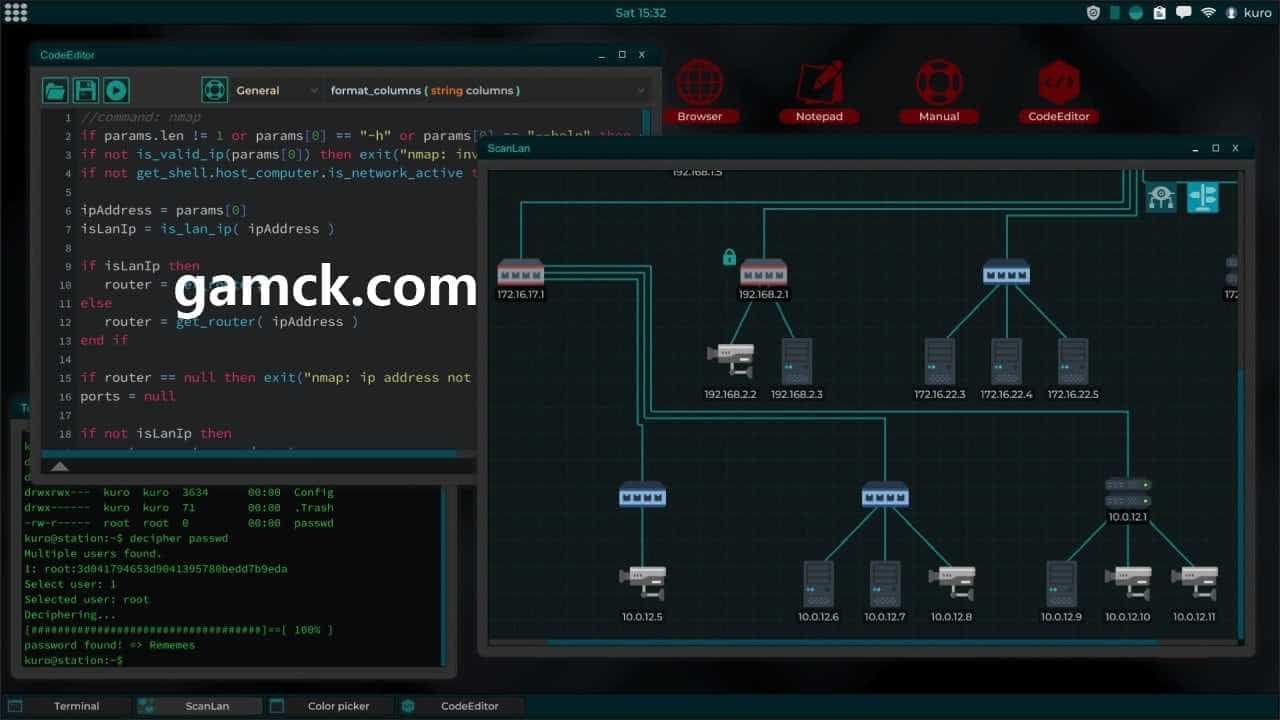The image size is (1280, 720).
Task: Click the .Trash directory row in Terminal
Action: [179, 508]
